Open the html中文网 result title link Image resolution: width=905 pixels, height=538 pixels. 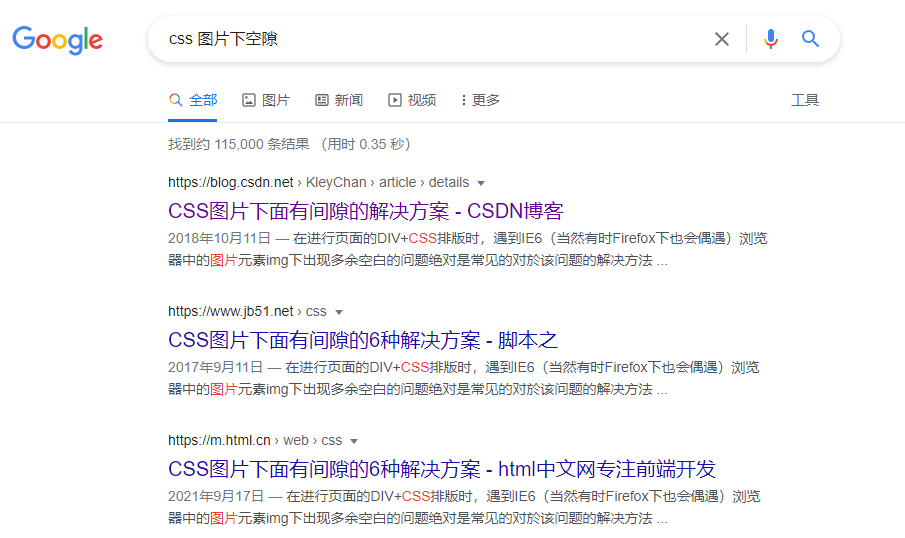coord(442,469)
